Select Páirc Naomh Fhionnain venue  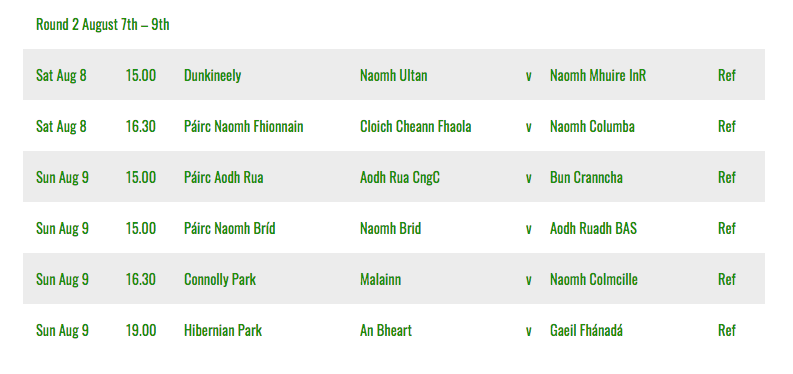(x=244, y=126)
